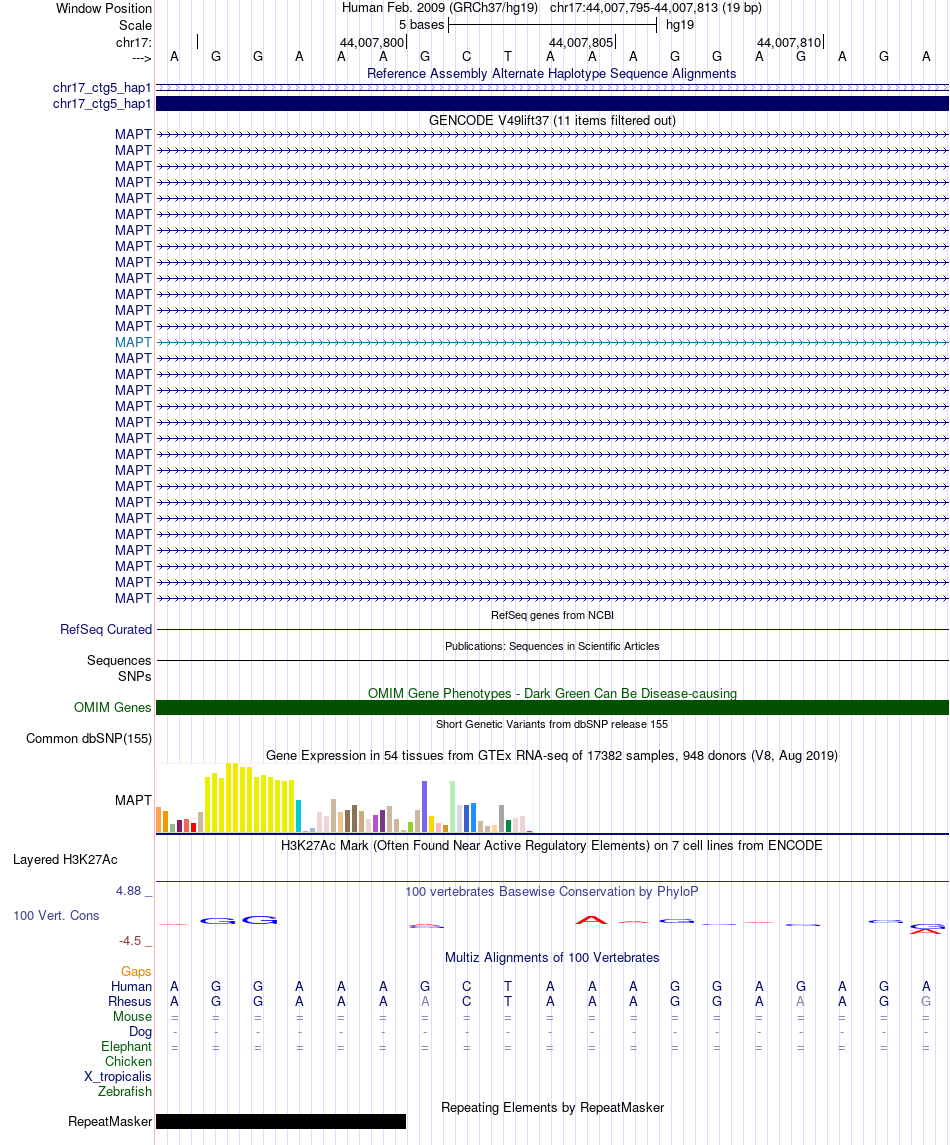Click the Rhesus species label
The image size is (950, 1145).
130,1002
